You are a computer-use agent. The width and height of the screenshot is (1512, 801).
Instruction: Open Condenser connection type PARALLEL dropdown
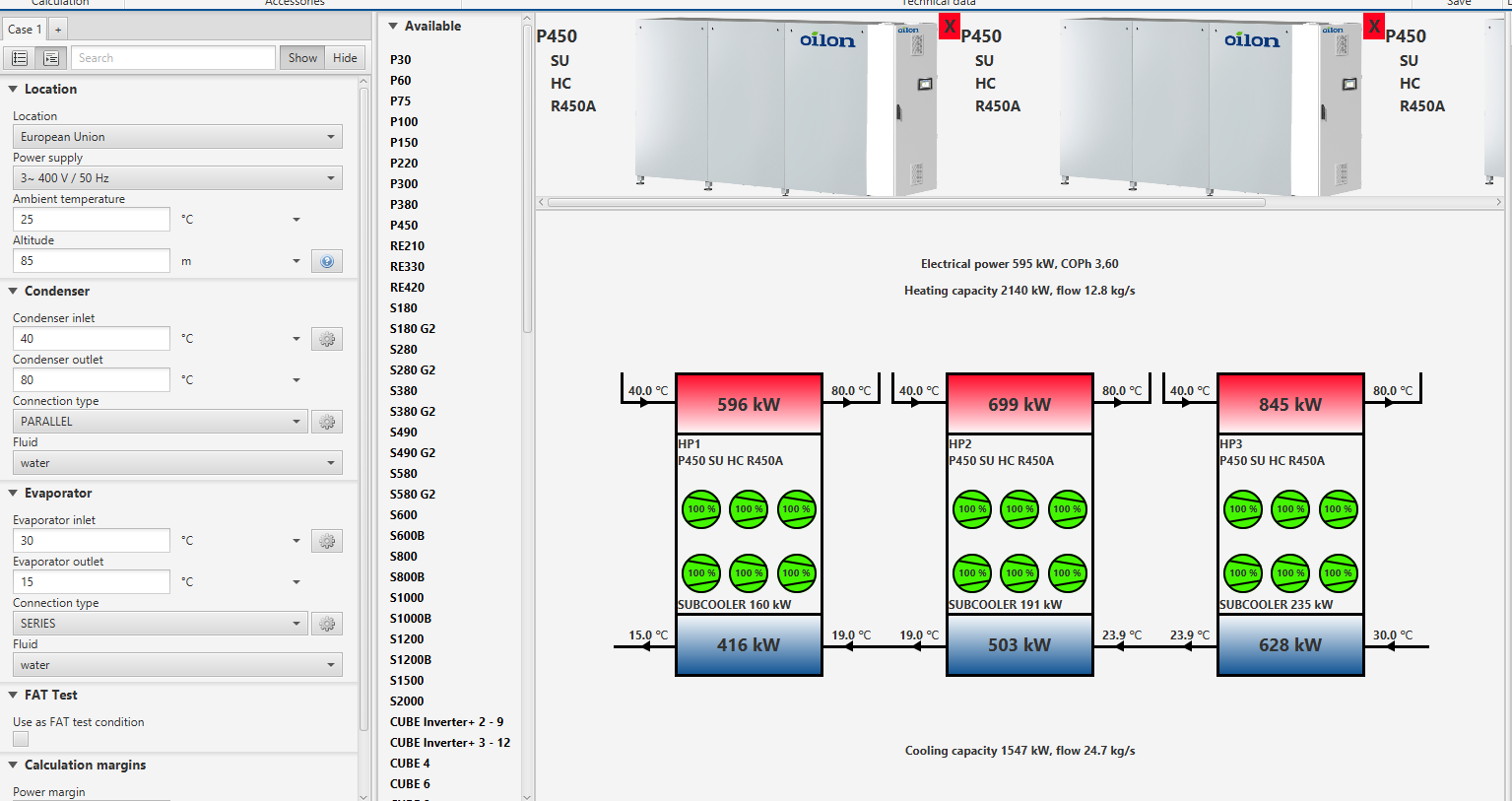[161, 422]
